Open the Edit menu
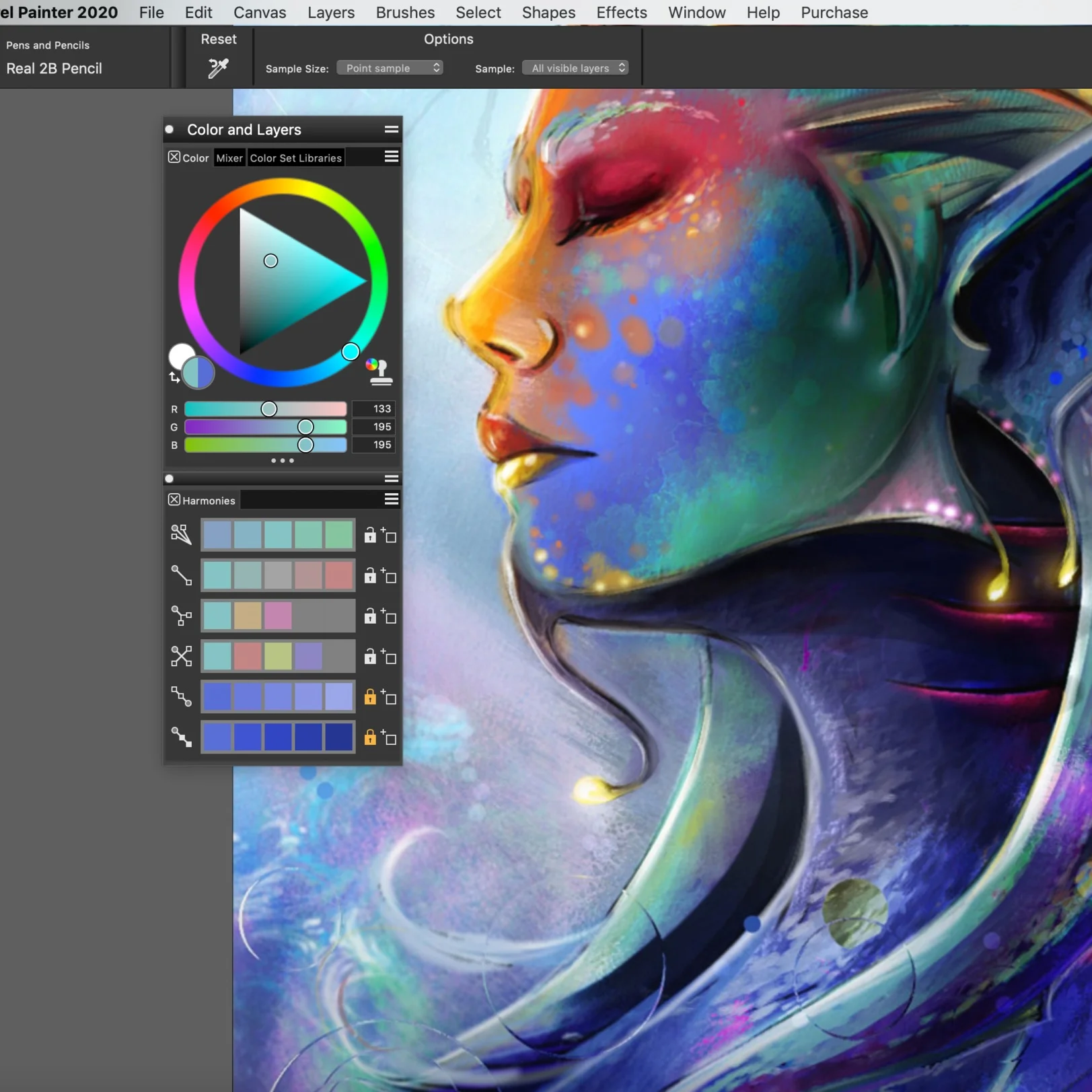 [x=198, y=12]
